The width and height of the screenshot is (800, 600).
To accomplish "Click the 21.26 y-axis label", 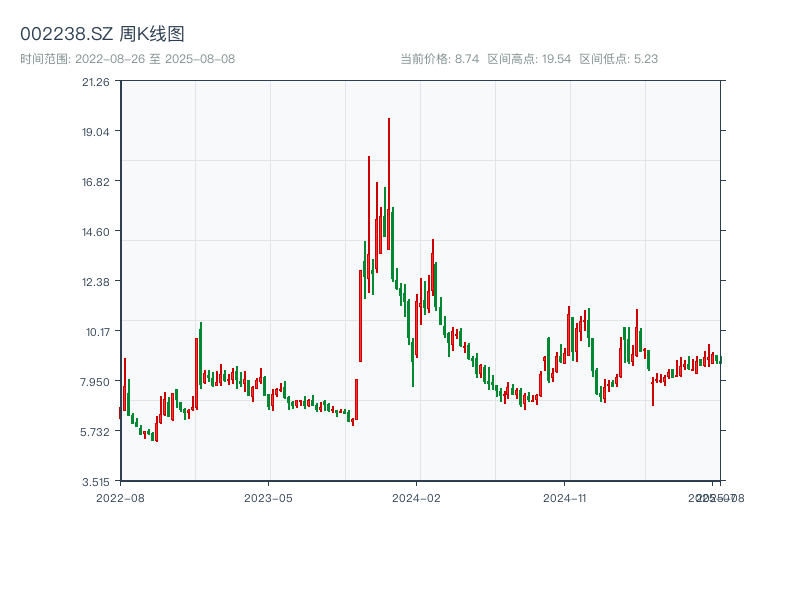I will [96, 82].
